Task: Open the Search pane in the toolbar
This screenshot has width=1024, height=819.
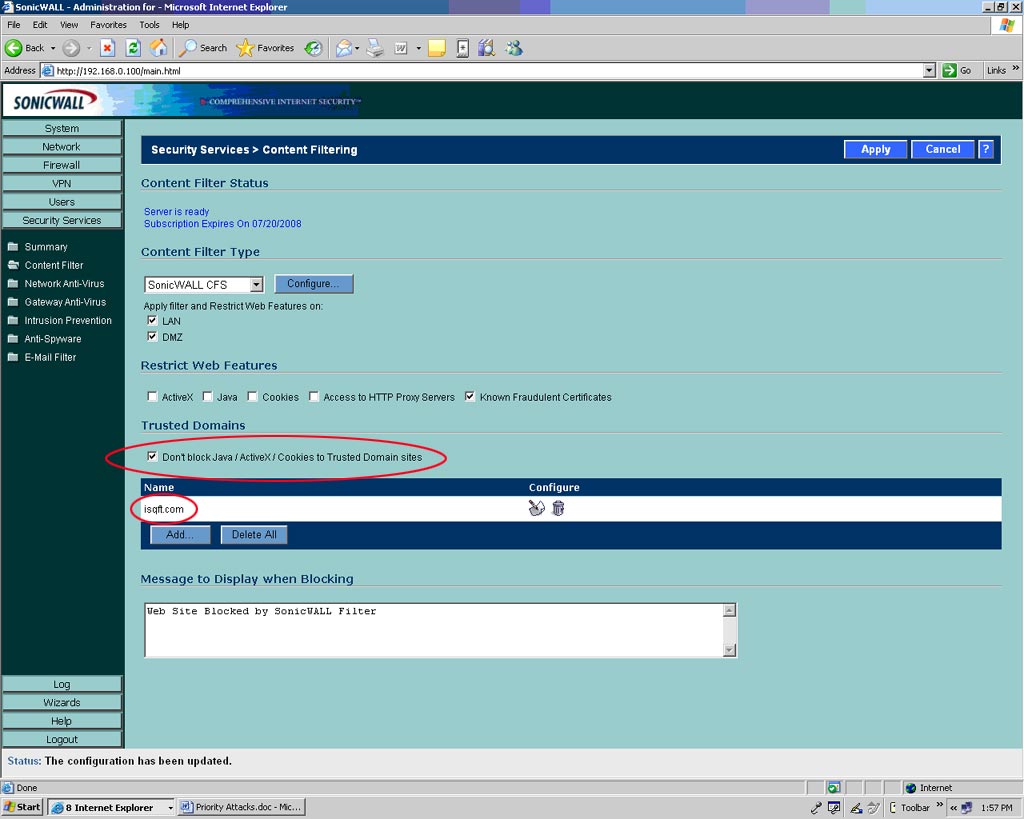Action: 202,48
